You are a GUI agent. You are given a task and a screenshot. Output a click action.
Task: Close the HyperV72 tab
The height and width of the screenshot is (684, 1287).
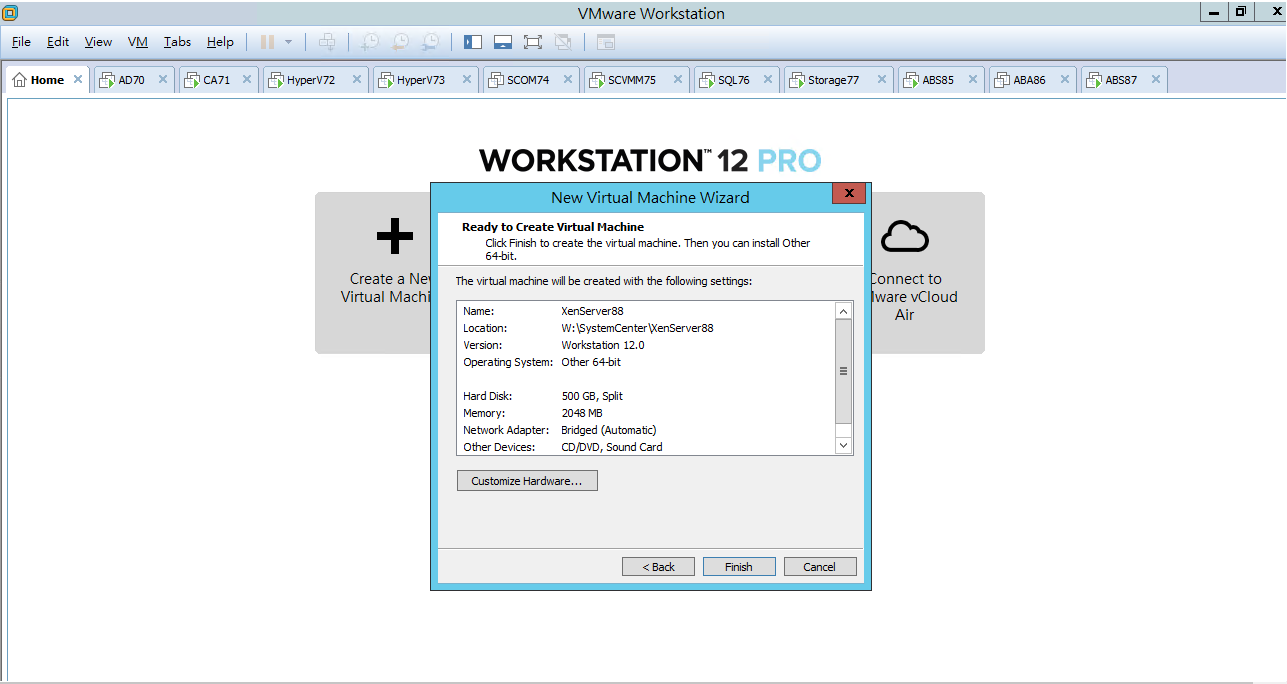[357, 80]
